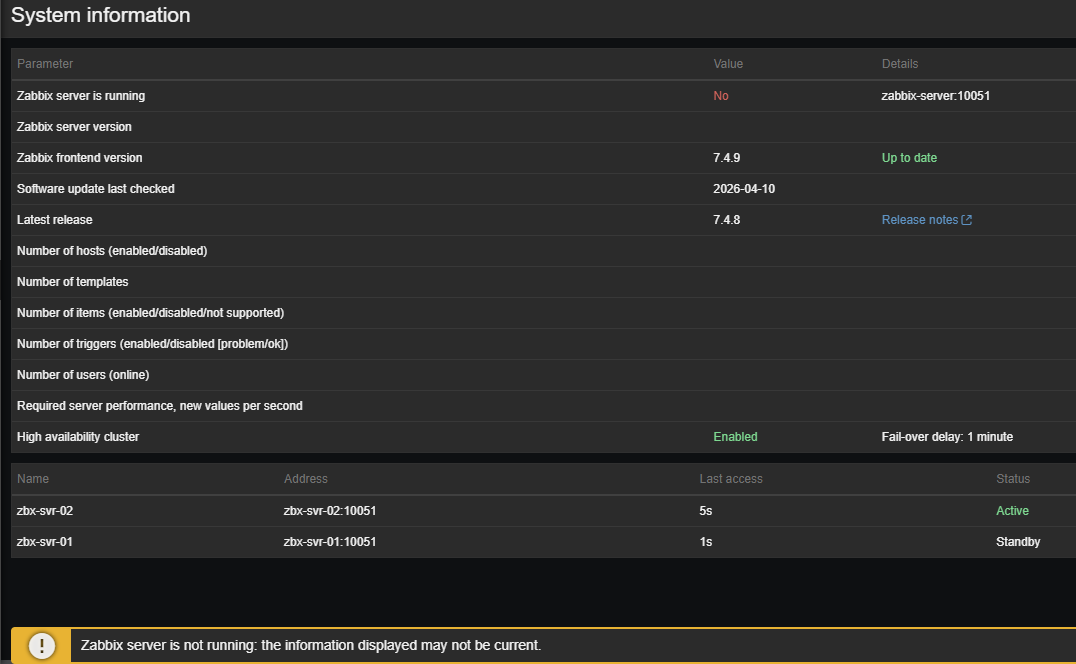Click the 'Parameter' column header
Viewport: 1076px width, 664px height.
(45, 64)
